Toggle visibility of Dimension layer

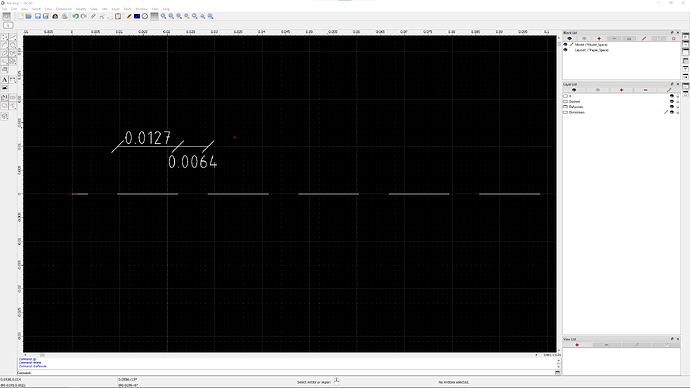pos(672,113)
